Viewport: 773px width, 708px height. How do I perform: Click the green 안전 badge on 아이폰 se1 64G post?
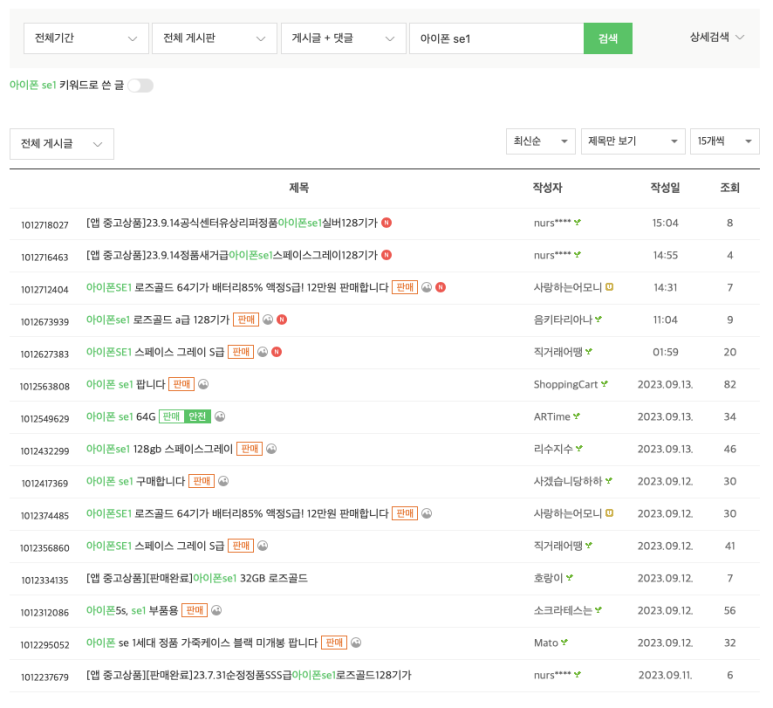[x=198, y=417]
